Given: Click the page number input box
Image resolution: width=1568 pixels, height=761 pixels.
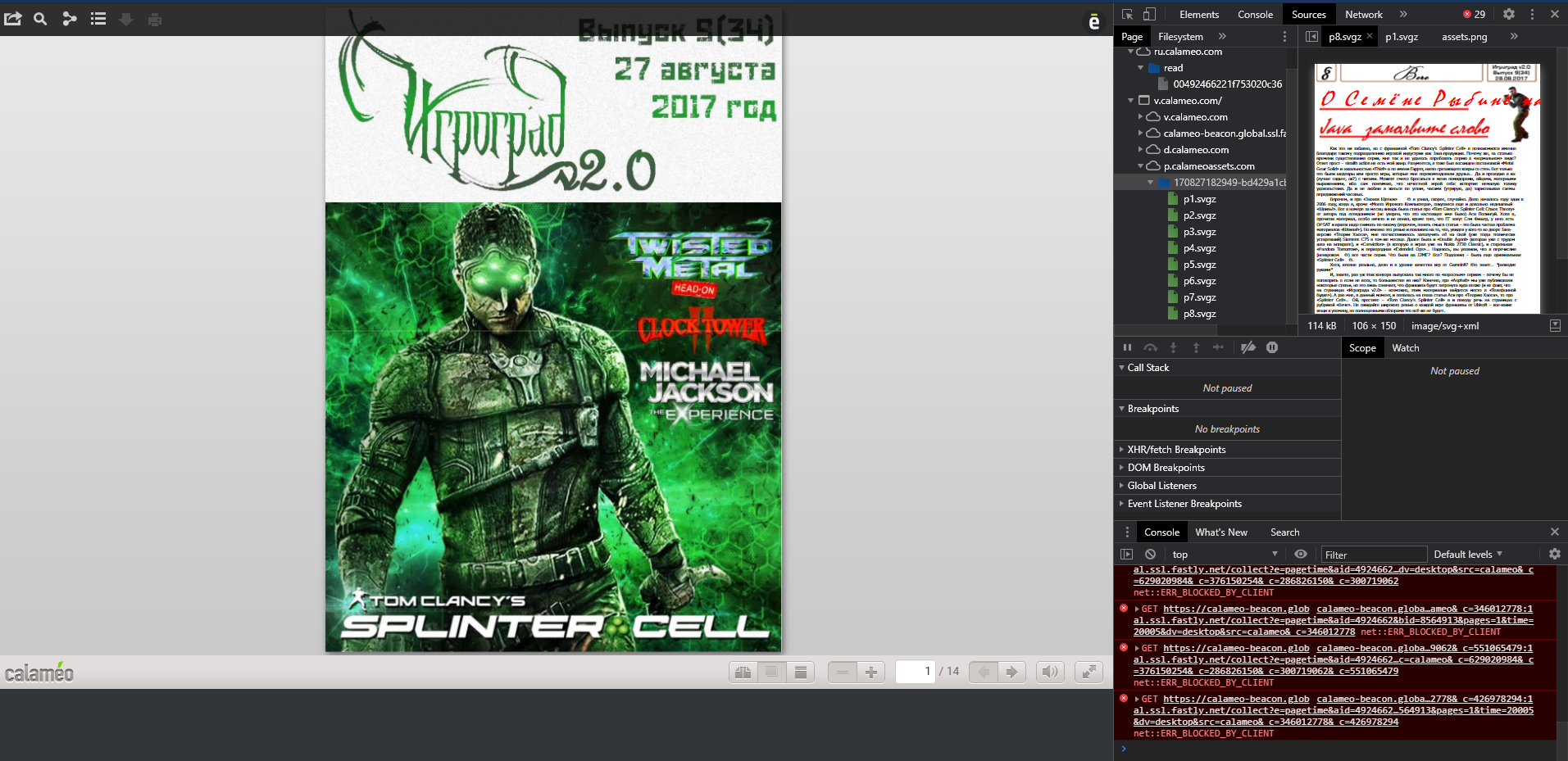Looking at the screenshot, I should point(915,672).
